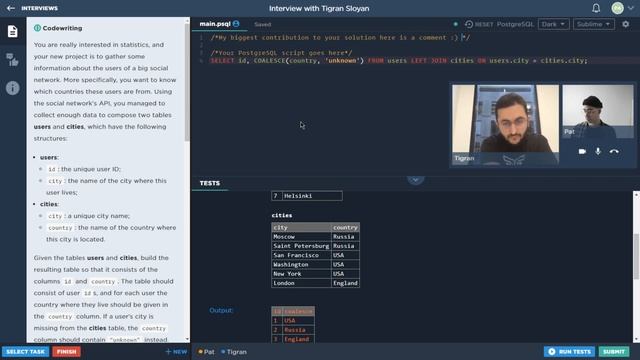Click the SELECT query line in editor
Viewport: 640px width, 360px height.
(399, 60)
